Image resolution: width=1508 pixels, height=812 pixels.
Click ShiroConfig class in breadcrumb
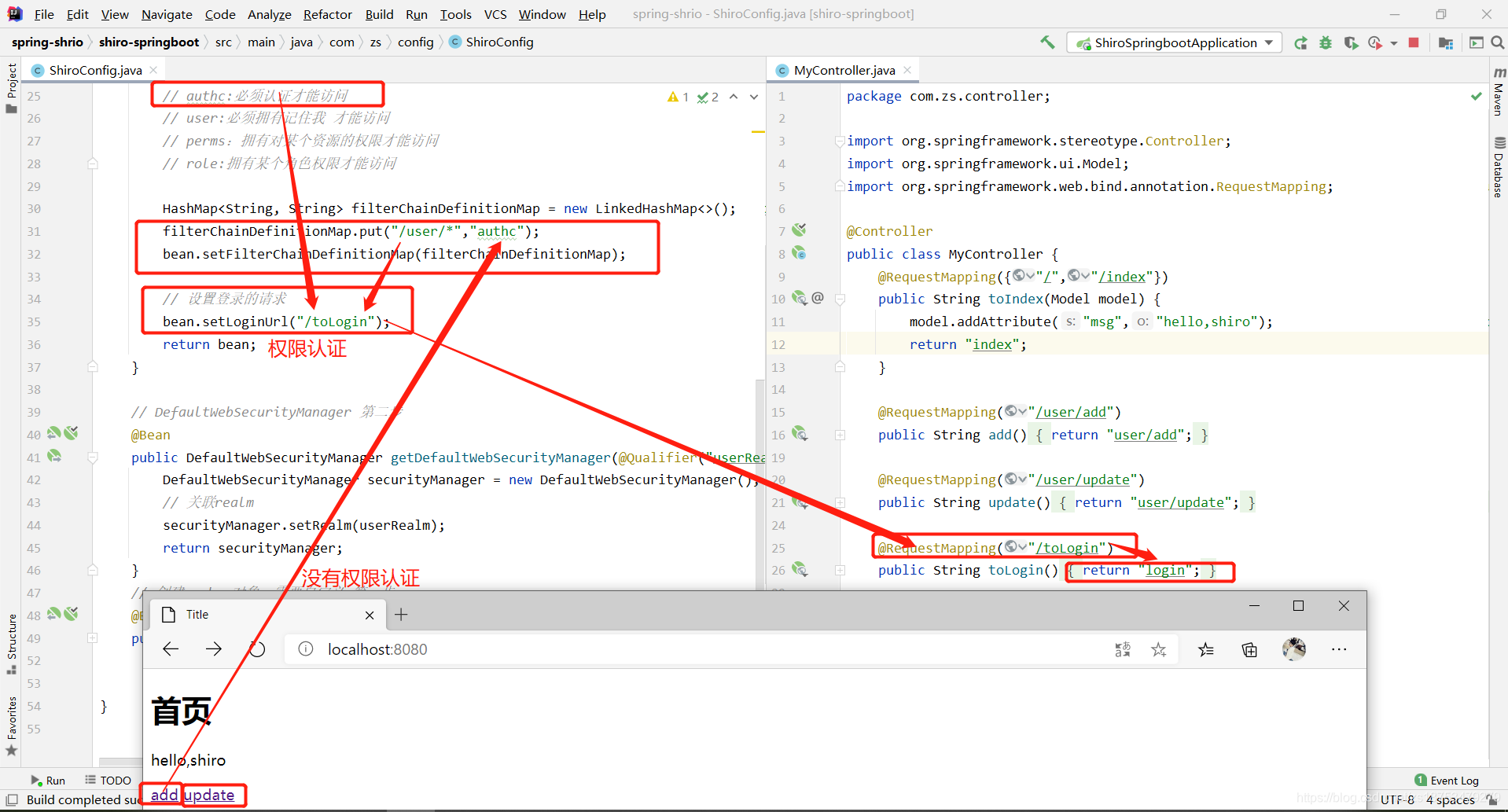(491, 42)
